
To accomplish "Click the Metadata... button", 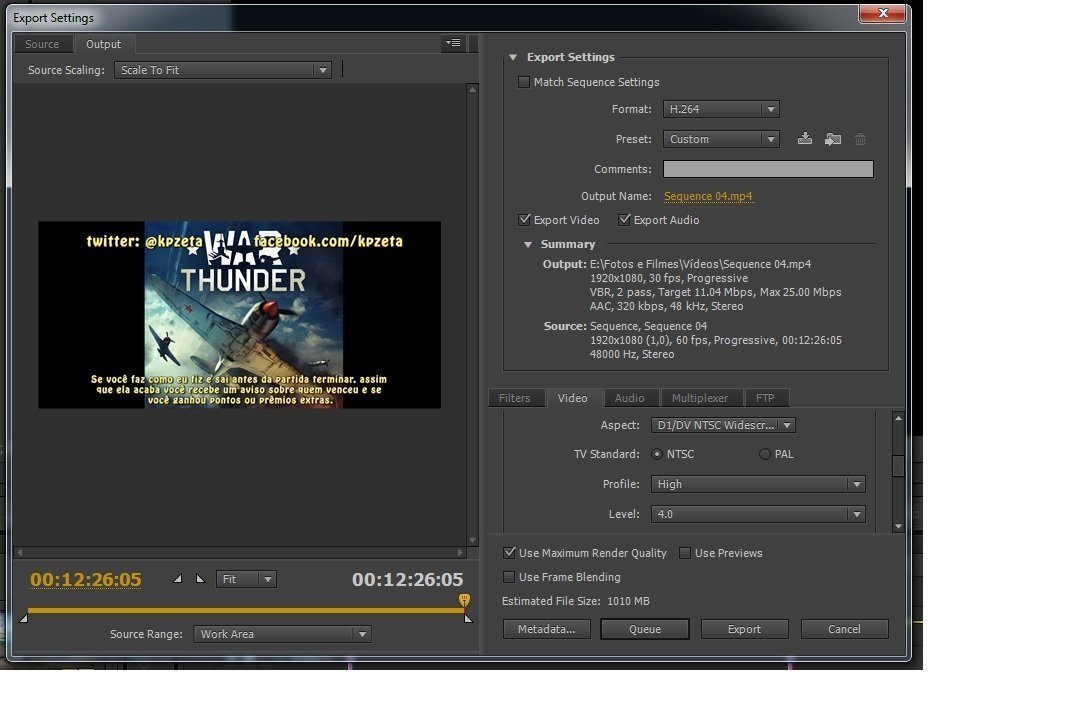I will pyautogui.click(x=546, y=629).
